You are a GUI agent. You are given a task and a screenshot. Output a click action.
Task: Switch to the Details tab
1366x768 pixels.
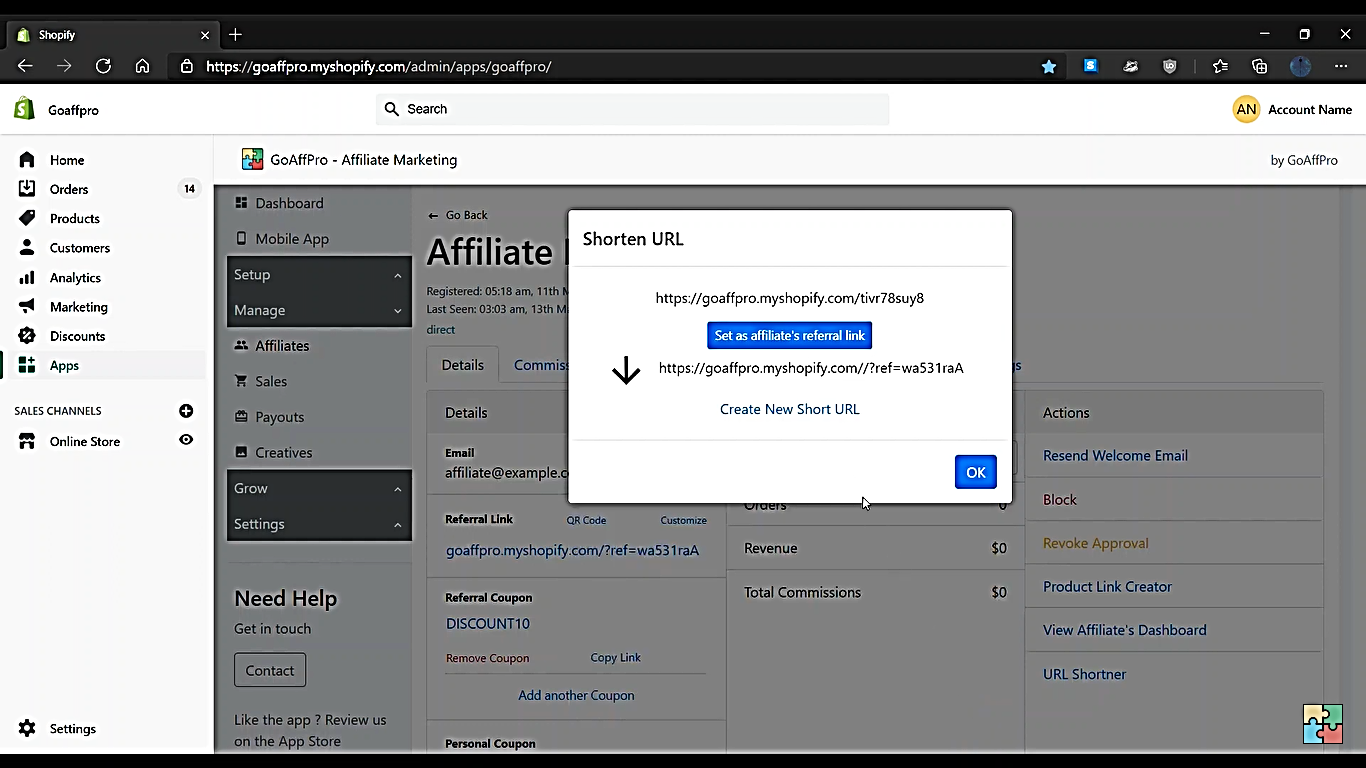coord(463,365)
